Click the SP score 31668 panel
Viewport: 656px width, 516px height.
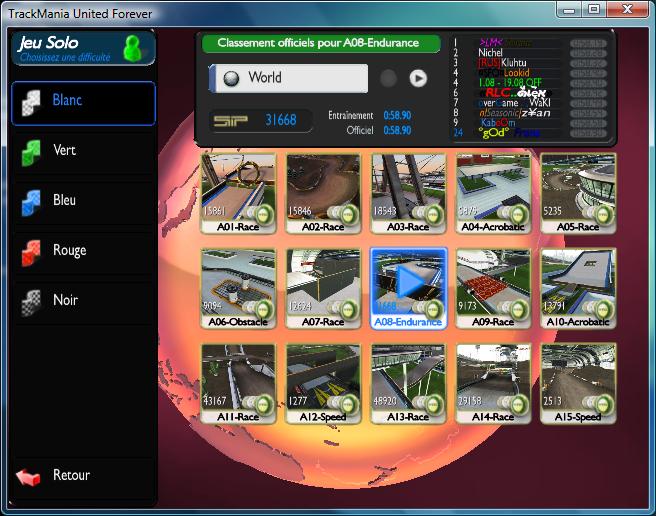click(x=256, y=120)
